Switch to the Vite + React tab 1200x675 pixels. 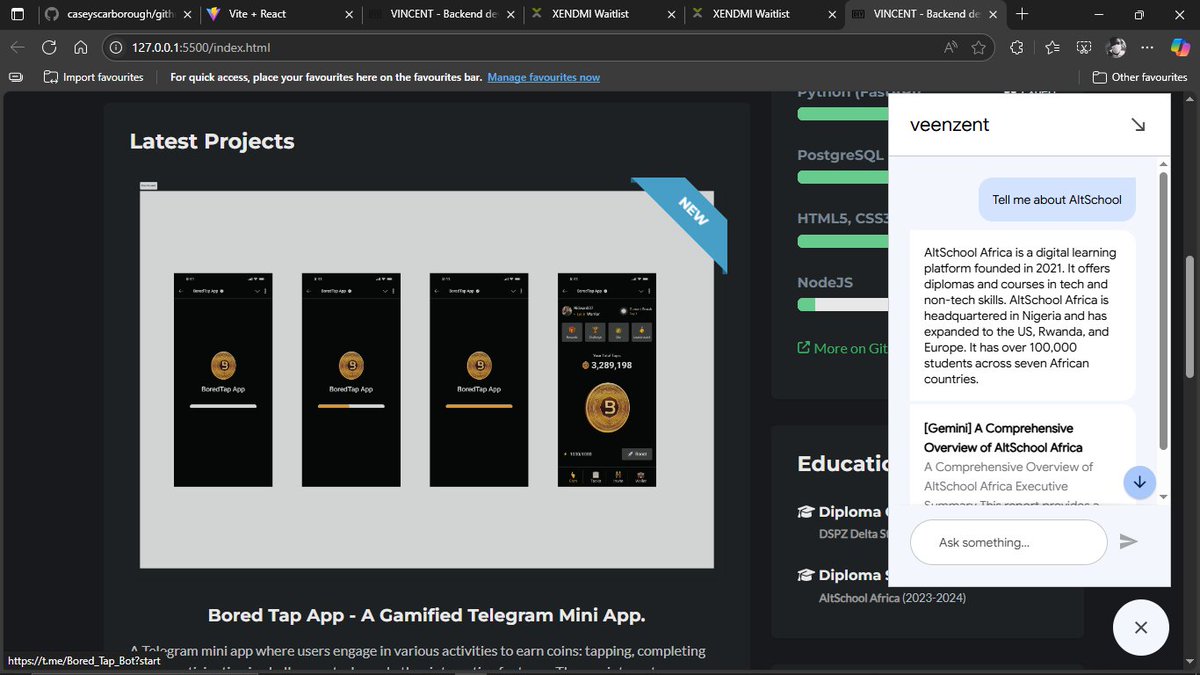[x=279, y=14]
